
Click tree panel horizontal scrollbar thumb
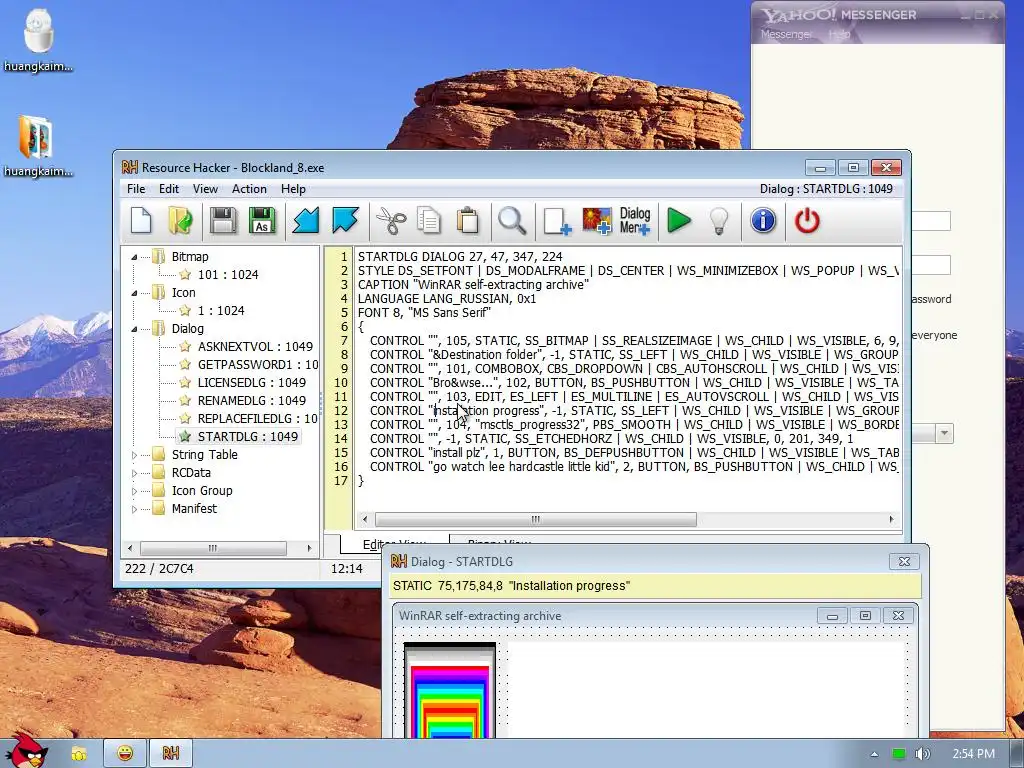click(x=213, y=548)
